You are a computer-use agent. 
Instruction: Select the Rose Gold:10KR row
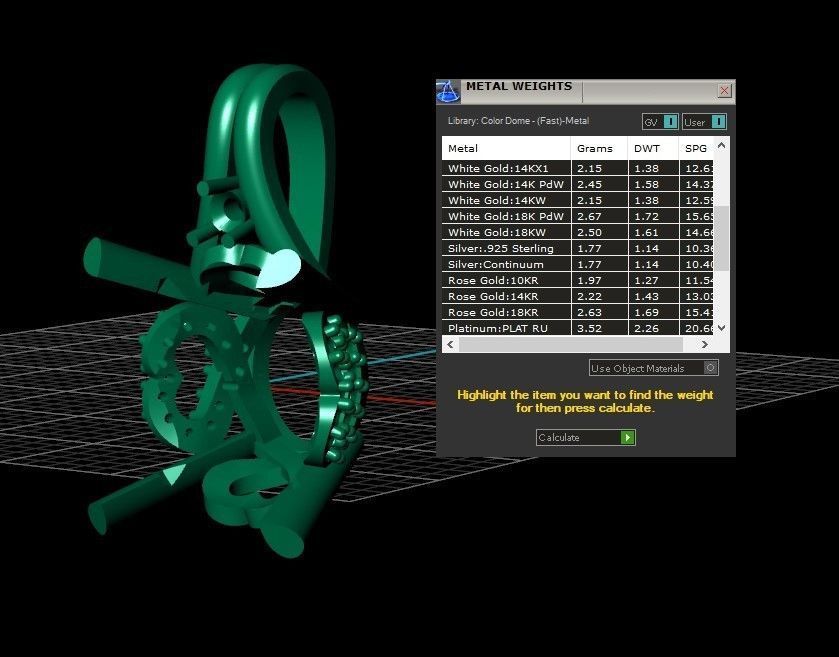578,280
